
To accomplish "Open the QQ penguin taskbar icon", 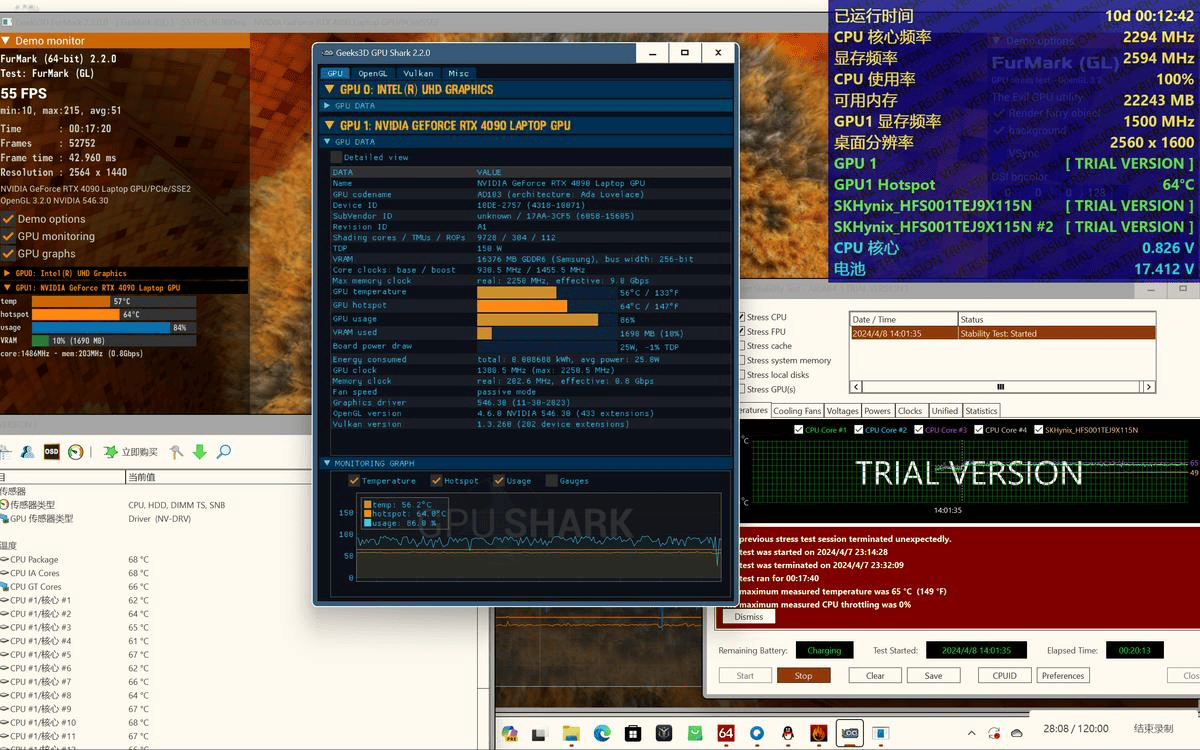I will (x=788, y=733).
